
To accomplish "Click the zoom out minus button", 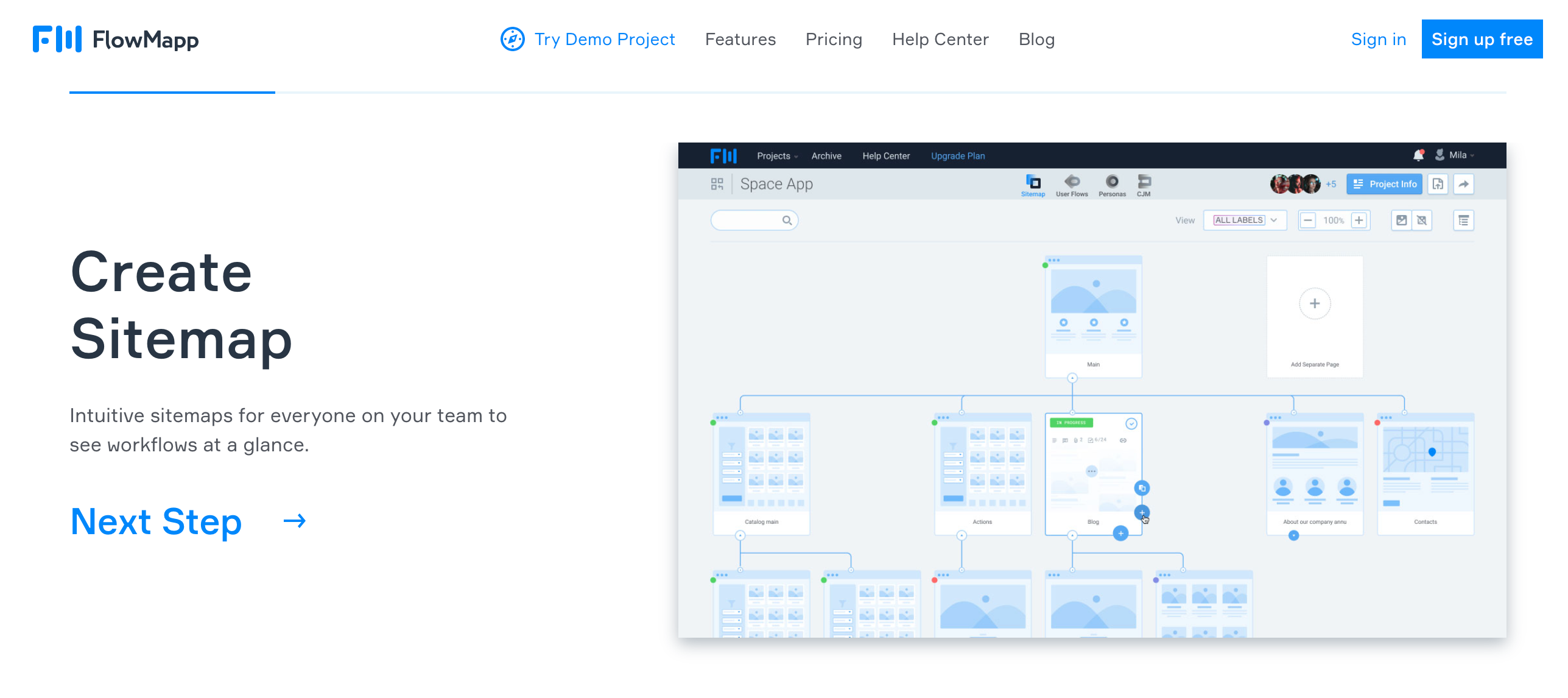I will point(1307,220).
